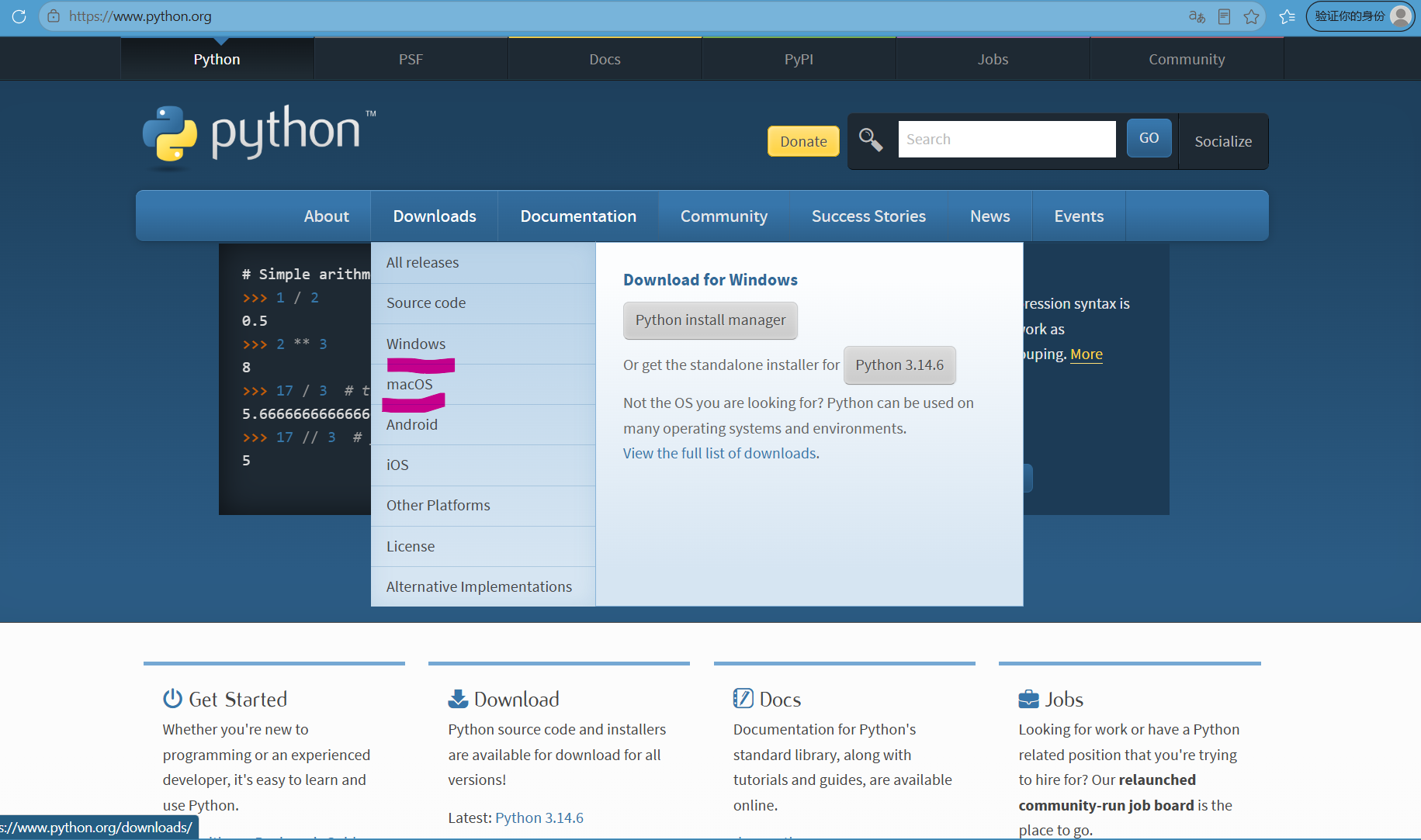
Task: Open the PyPI top tab
Action: [799, 59]
